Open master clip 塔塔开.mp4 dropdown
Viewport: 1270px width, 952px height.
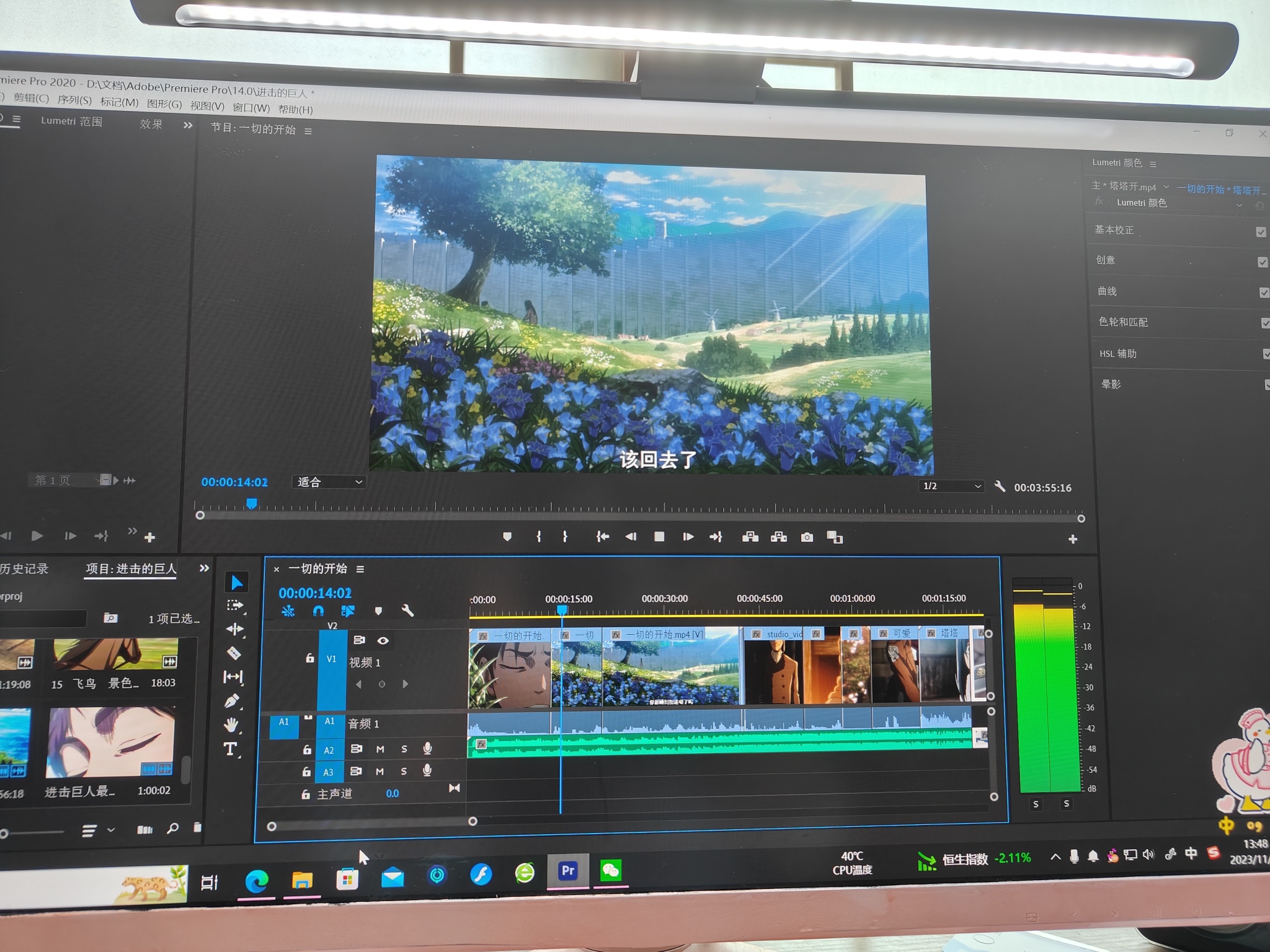coord(1166,187)
